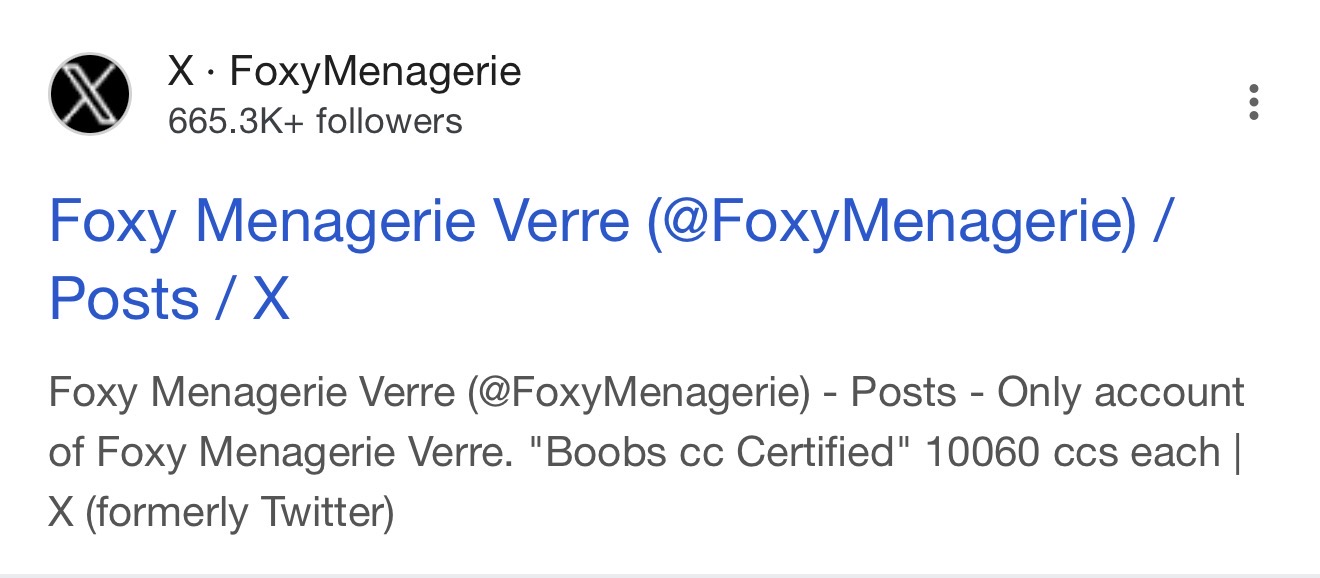Open the Foxy Menagerie Verre result title link
This screenshot has height=578, width=1320.
(608, 222)
